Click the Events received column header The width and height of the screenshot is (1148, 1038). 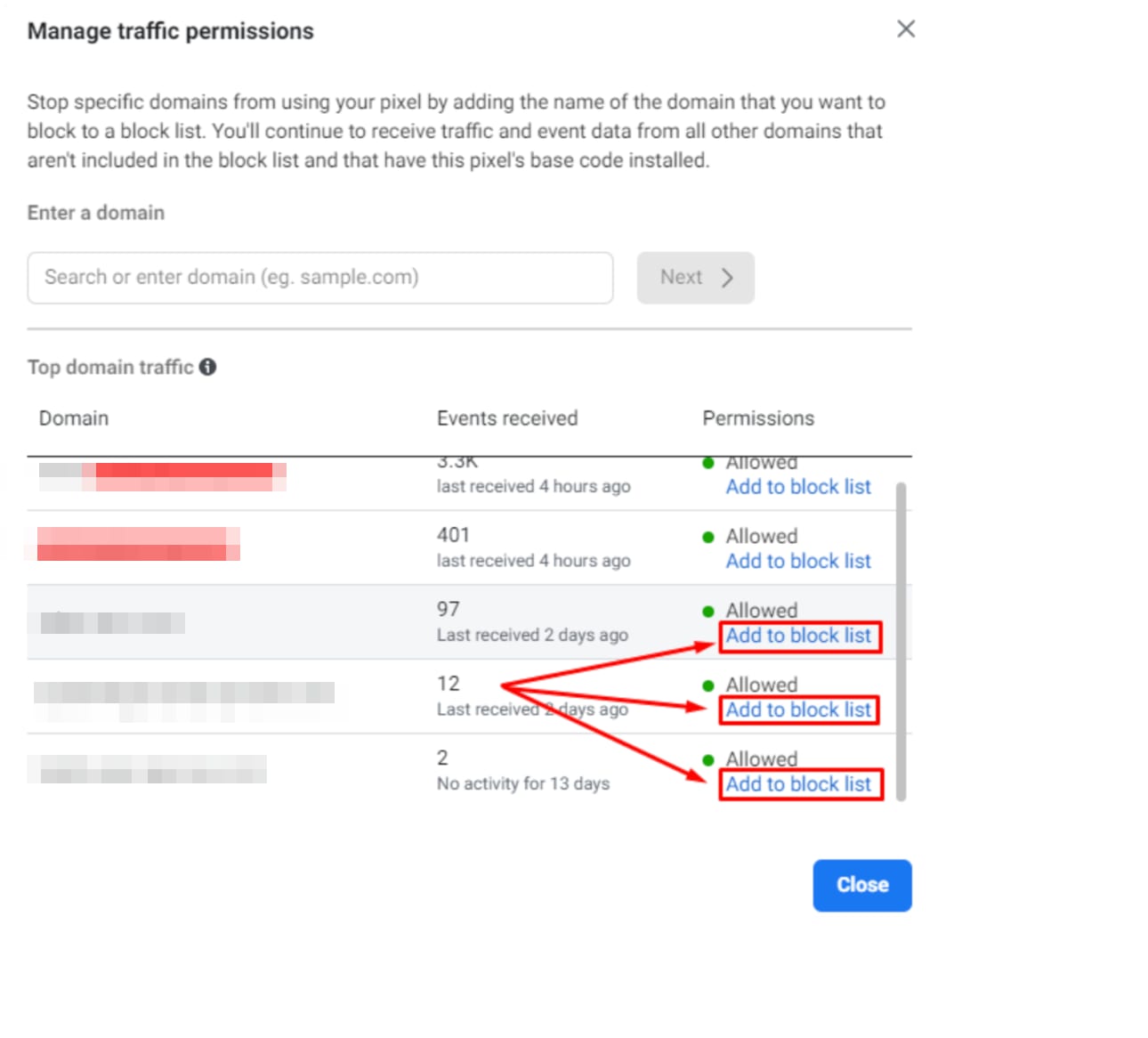[x=507, y=418]
